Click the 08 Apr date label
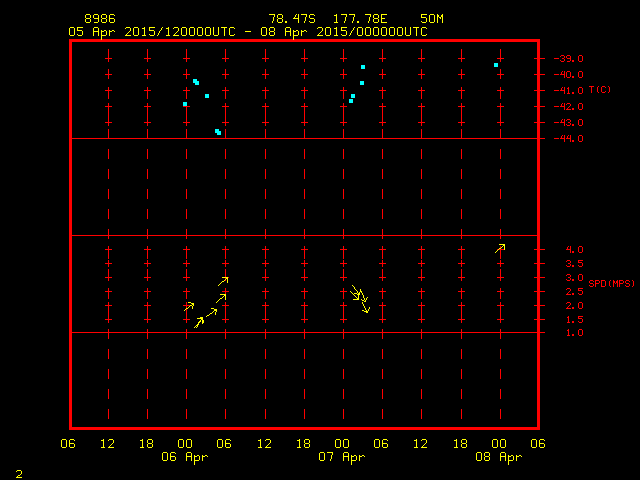This screenshot has height=480, width=640. (498, 457)
